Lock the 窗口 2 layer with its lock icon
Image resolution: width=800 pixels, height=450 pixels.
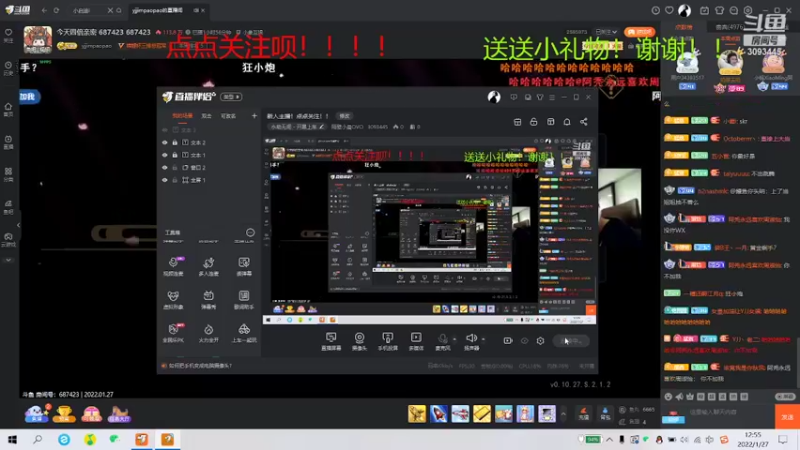[x=174, y=167]
